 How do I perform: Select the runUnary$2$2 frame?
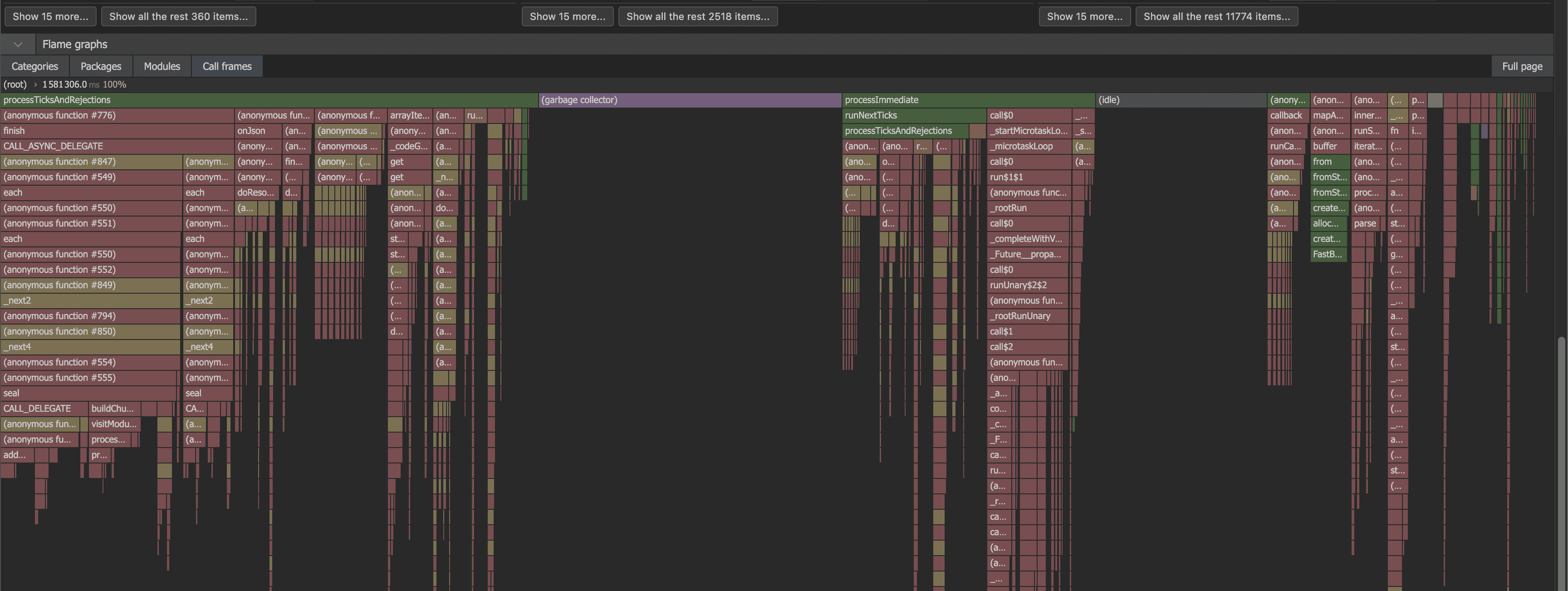coord(1028,285)
